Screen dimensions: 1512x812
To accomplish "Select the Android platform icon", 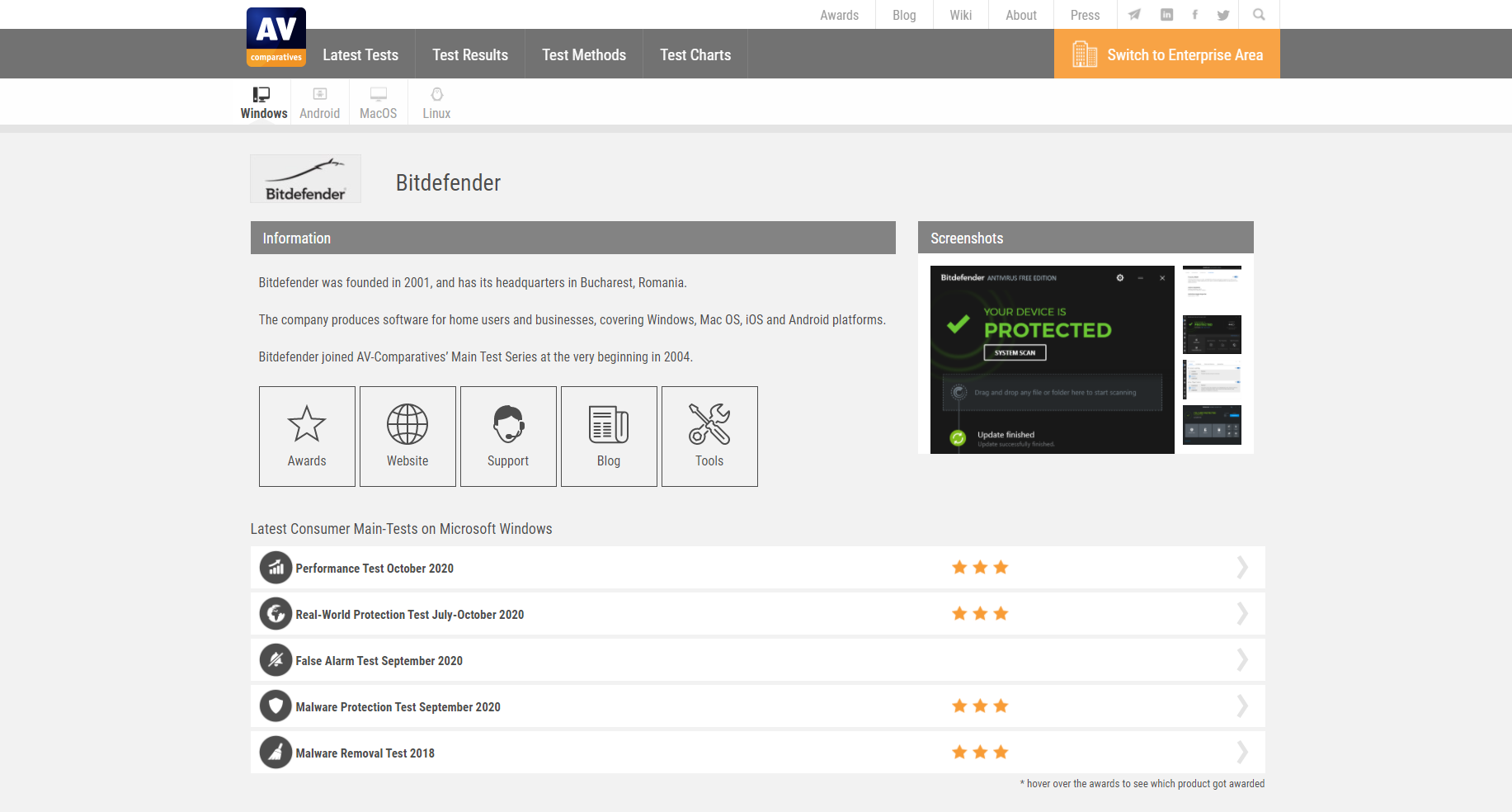I will 320,94.
